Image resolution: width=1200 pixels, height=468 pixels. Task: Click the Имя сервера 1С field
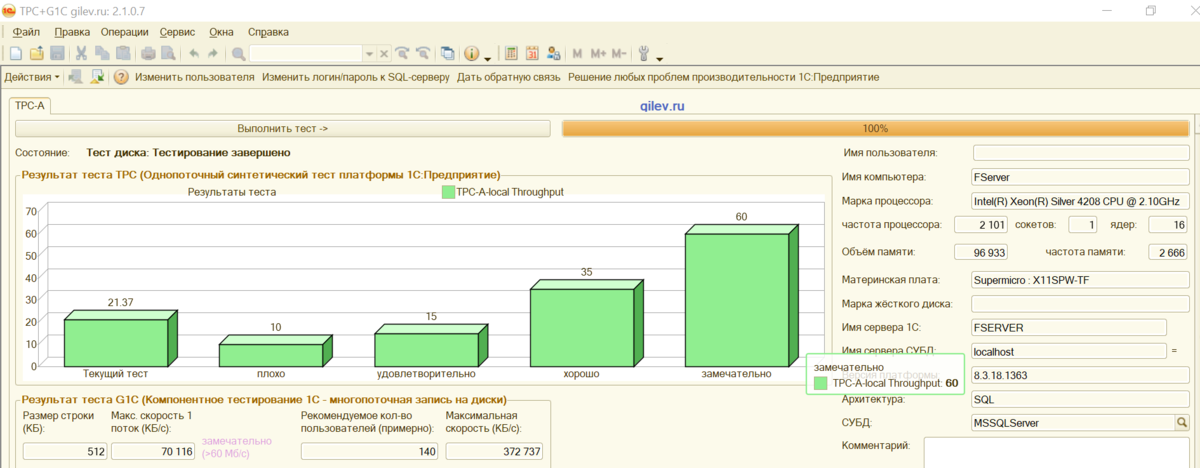pos(1069,327)
